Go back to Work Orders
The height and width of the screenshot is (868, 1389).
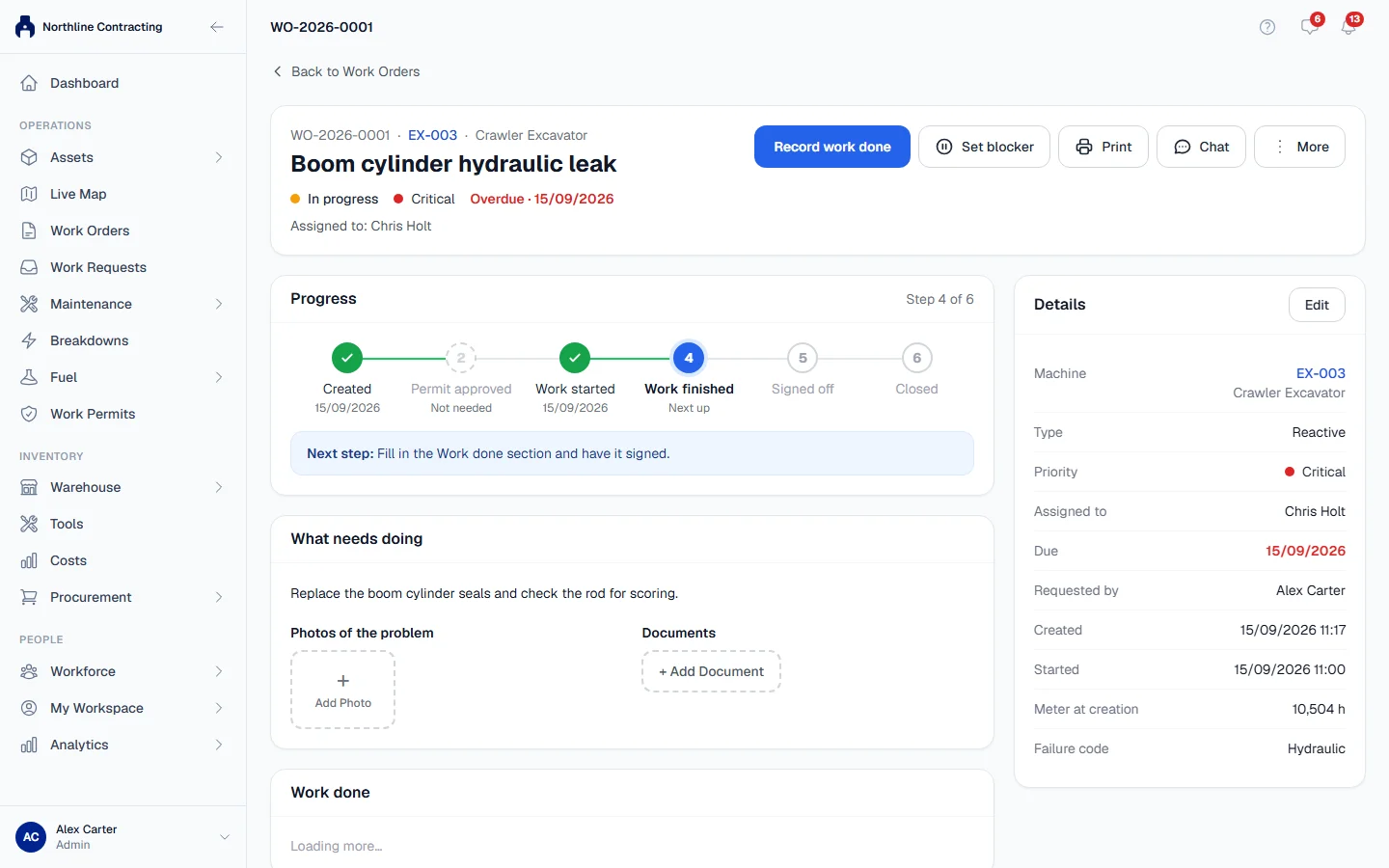click(x=346, y=71)
